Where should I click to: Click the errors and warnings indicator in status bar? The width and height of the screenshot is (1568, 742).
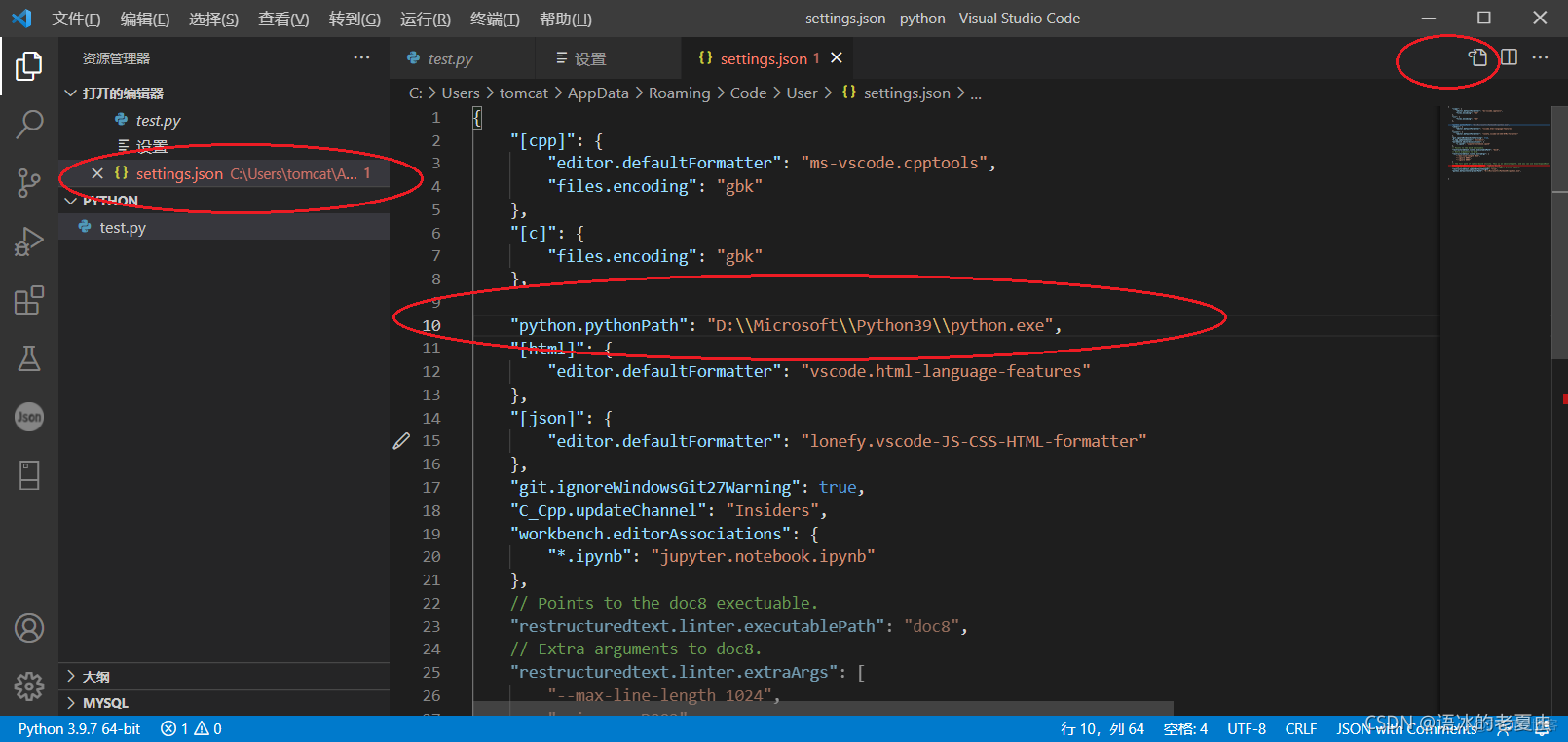[x=191, y=728]
